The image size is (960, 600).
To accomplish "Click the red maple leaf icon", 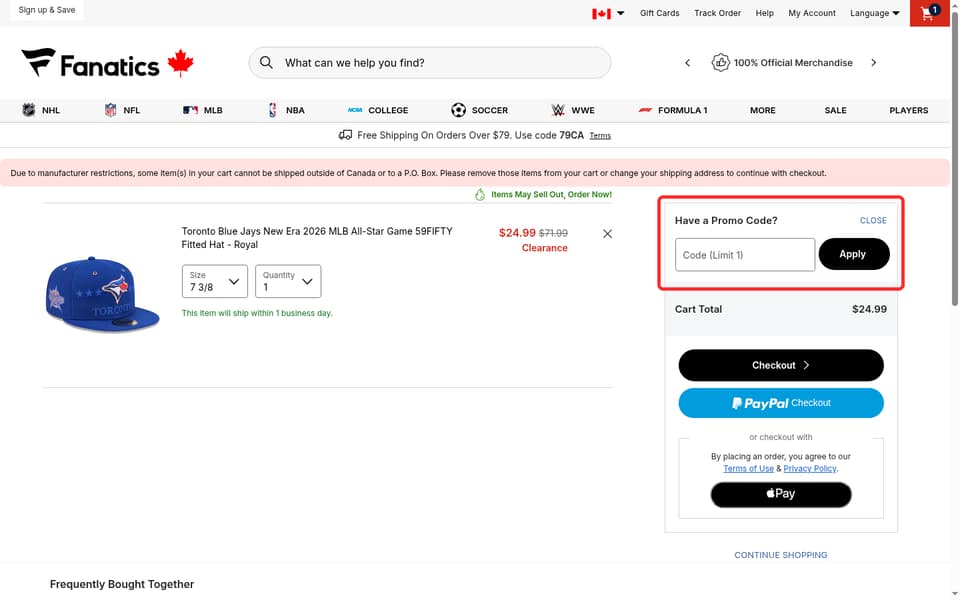I will 181,62.
